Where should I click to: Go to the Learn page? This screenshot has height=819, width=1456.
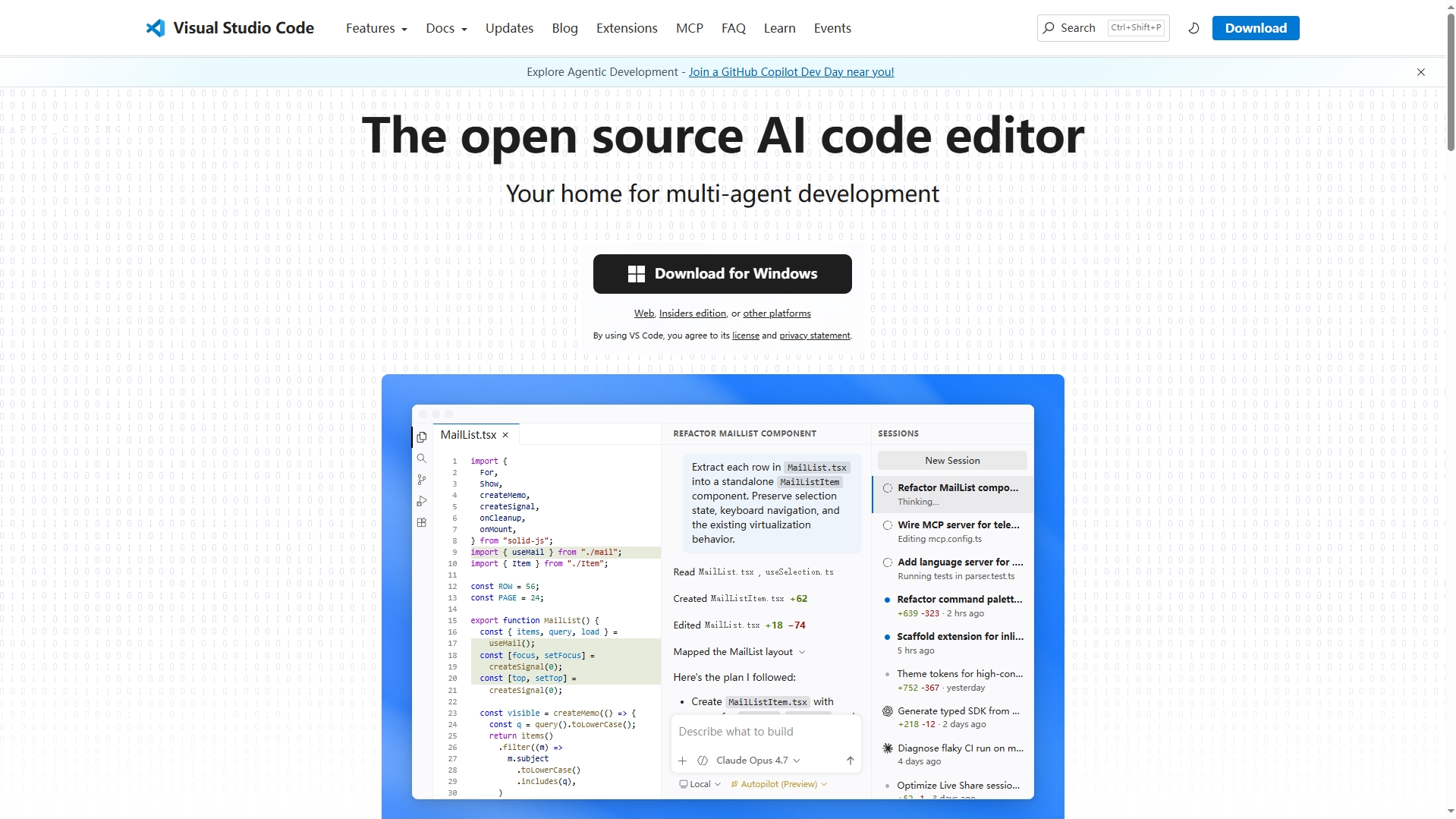point(779,28)
